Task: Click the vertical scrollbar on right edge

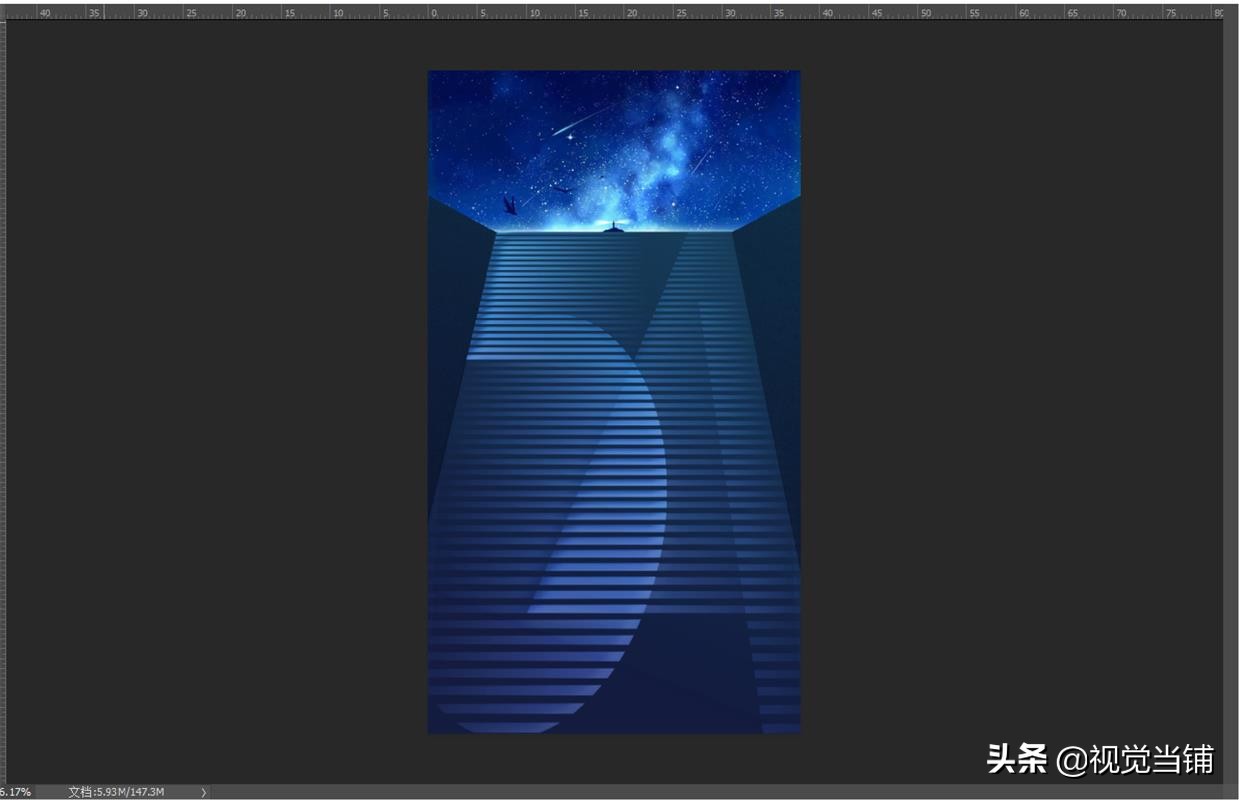Action: 1231,400
